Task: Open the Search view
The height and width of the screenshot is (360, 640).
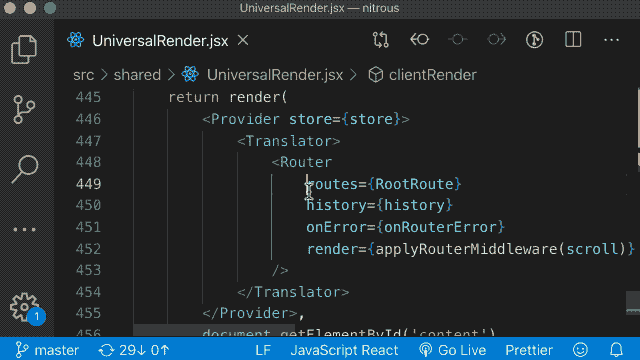Action: point(24,169)
